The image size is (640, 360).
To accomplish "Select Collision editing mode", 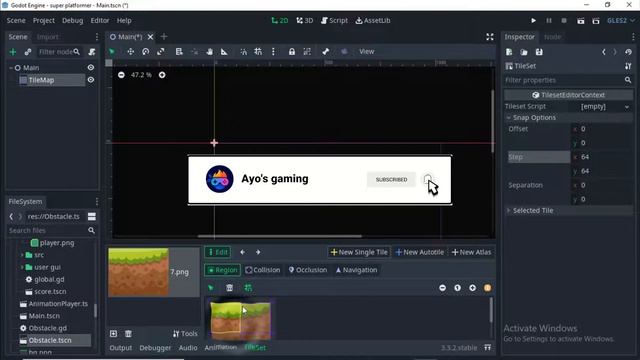I will tap(263, 270).
